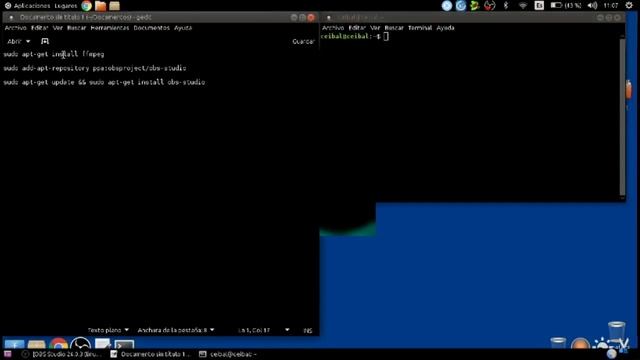Click the Abrir button in gedit
The width and height of the screenshot is (640, 360).
coord(14,41)
